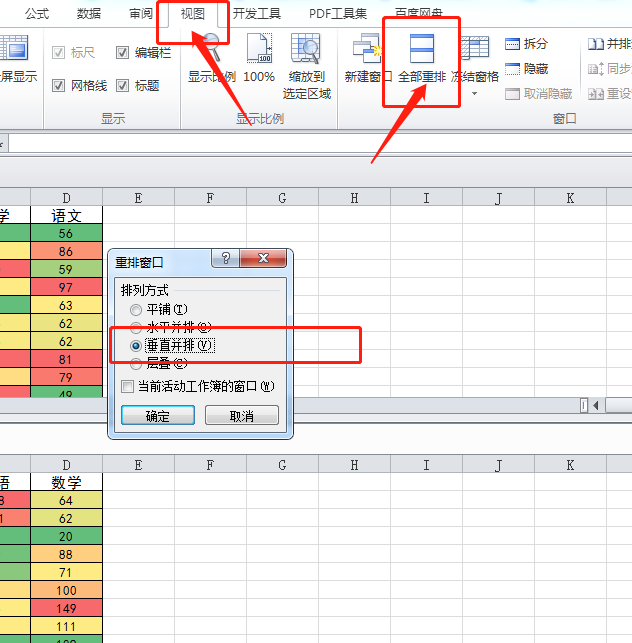Image resolution: width=632 pixels, height=643 pixels.
Task: Click the cell with value 81
Action: point(66,359)
